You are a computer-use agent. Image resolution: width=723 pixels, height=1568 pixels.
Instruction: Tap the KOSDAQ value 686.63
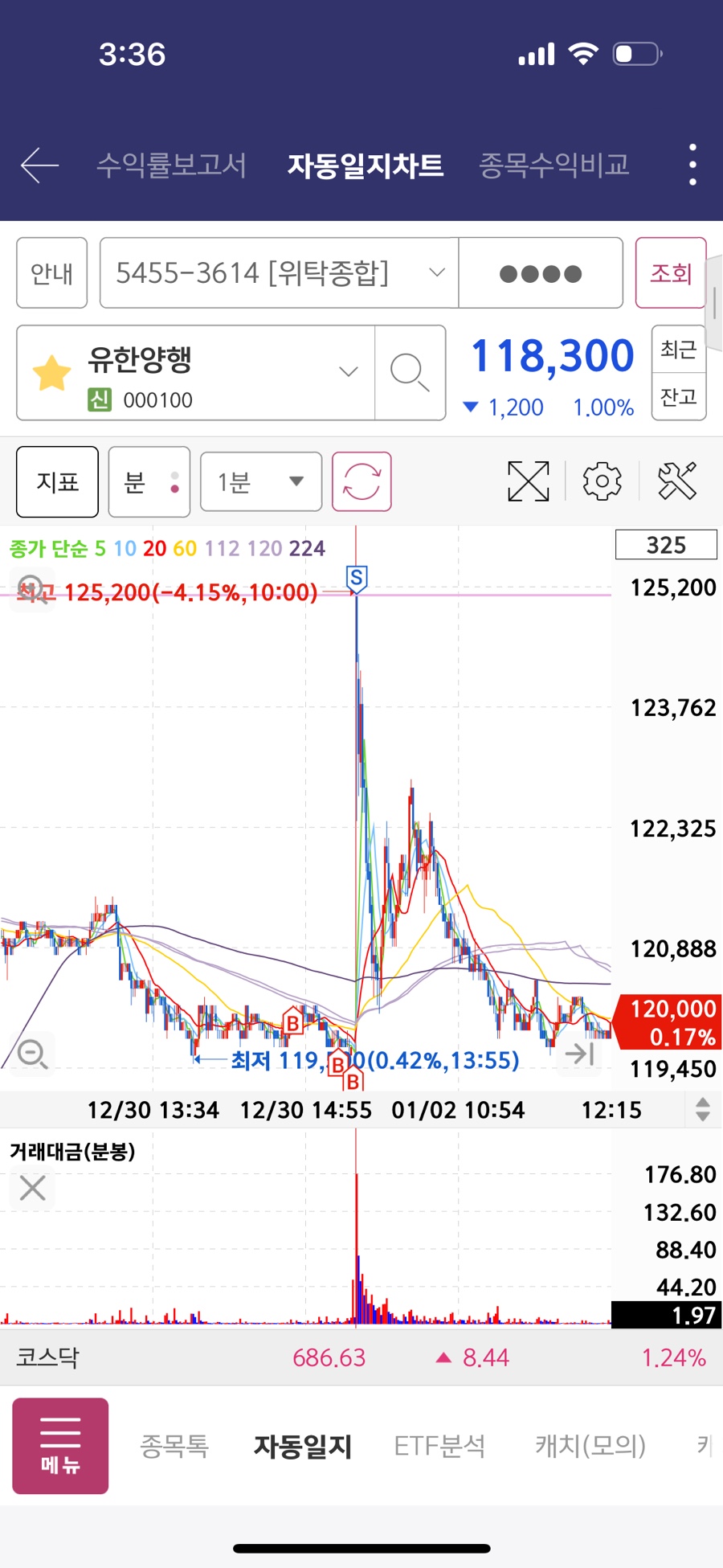click(329, 1357)
